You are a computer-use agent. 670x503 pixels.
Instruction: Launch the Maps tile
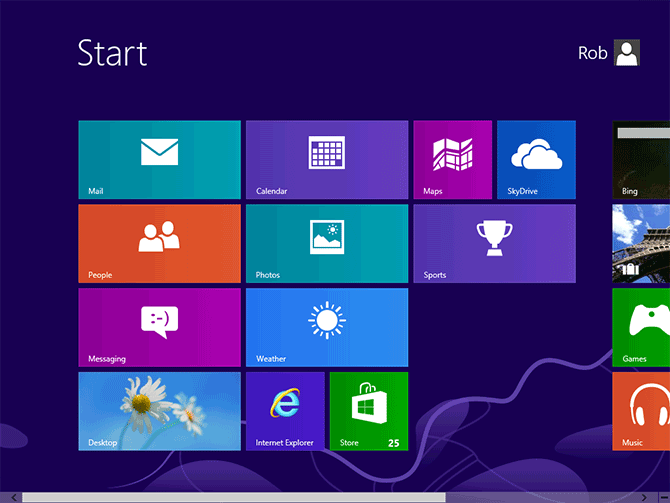(453, 159)
